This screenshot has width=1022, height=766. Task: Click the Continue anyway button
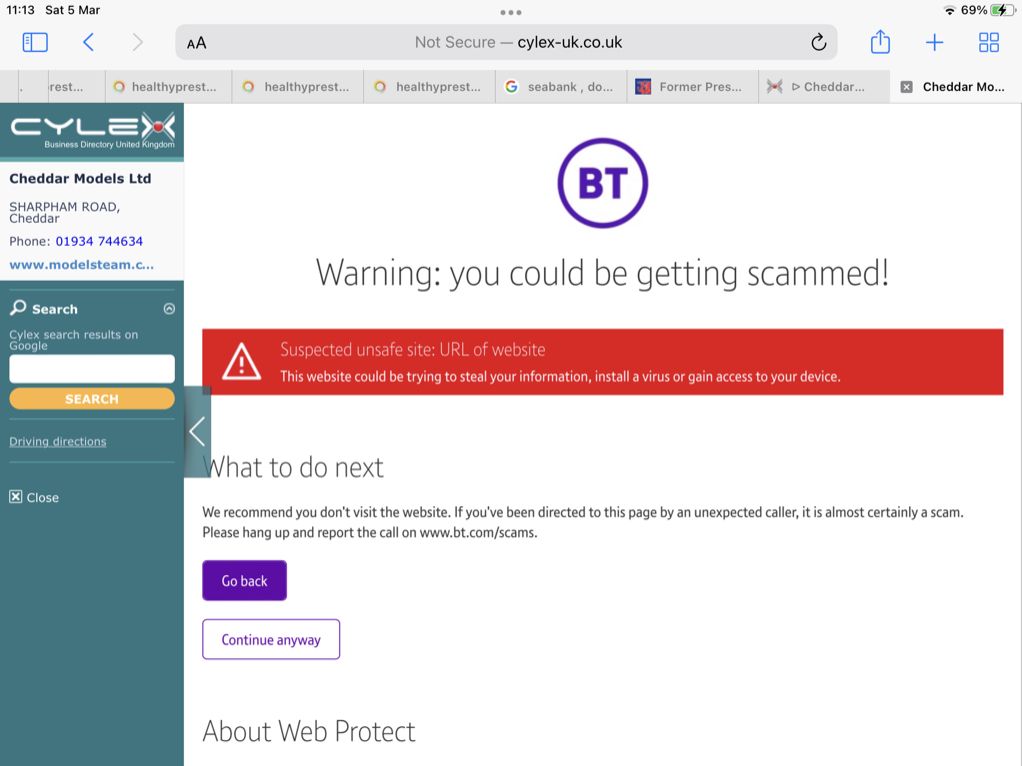pyautogui.click(x=271, y=640)
